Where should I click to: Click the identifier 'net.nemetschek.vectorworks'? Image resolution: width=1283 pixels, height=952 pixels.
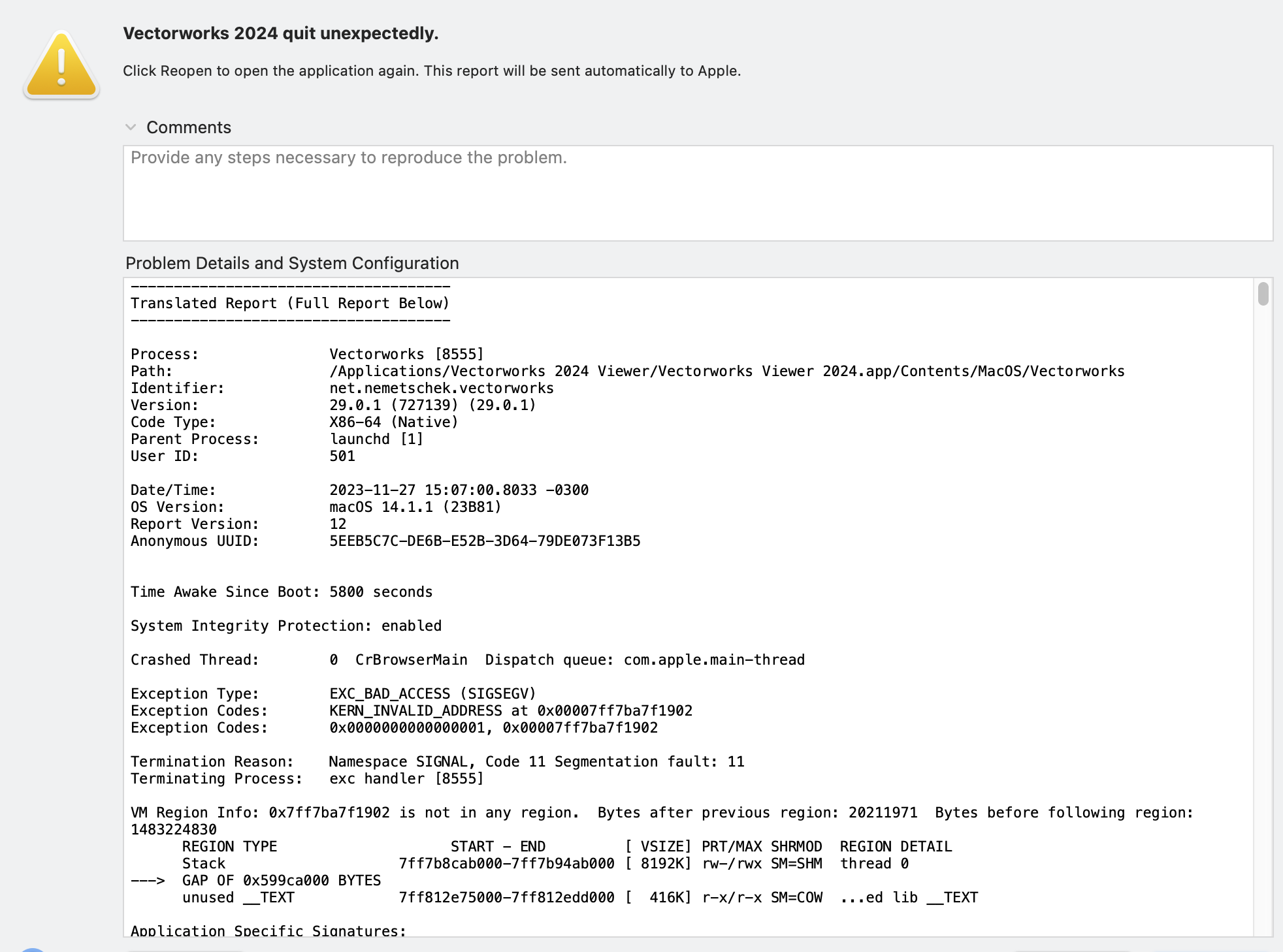(442, 388)
